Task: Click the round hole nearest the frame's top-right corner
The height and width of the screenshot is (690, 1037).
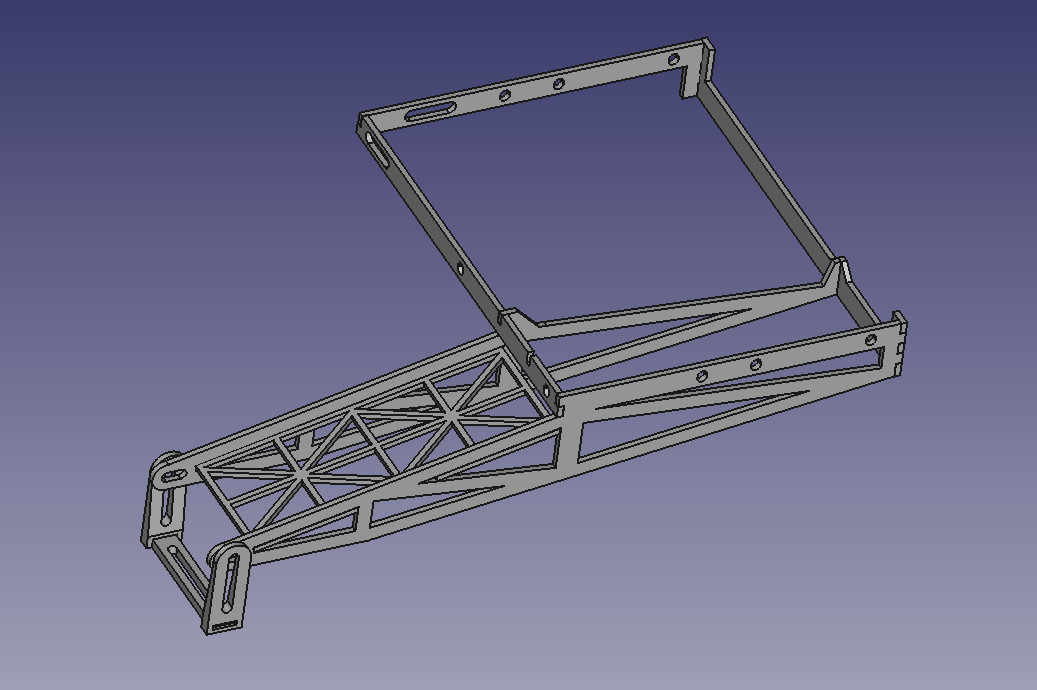Action: click(673, 61)
